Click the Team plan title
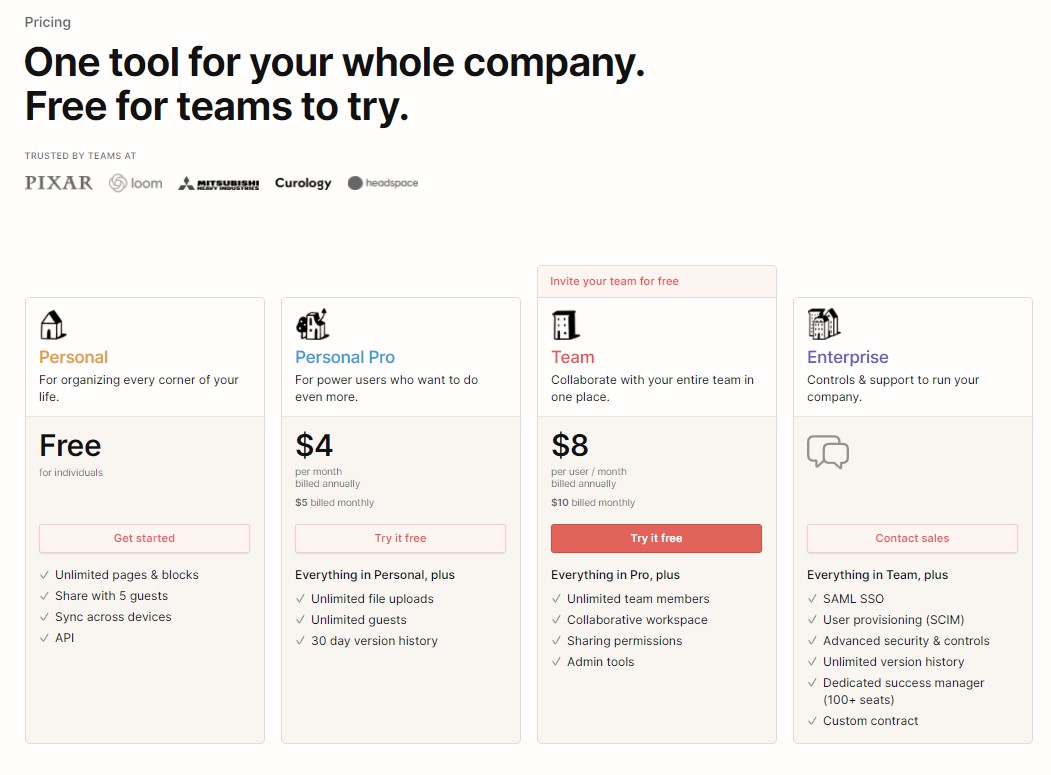The width and height of the screenshot is (1051, 775). [x=573, y=357]
